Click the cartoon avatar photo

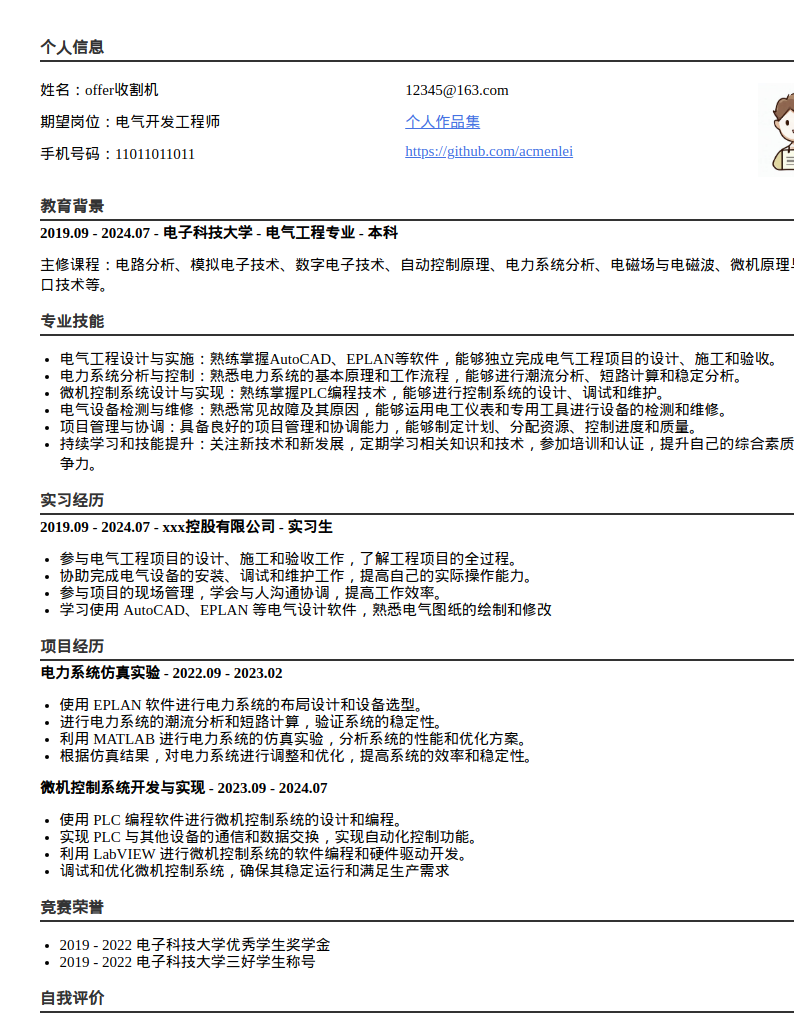[776, 130]
